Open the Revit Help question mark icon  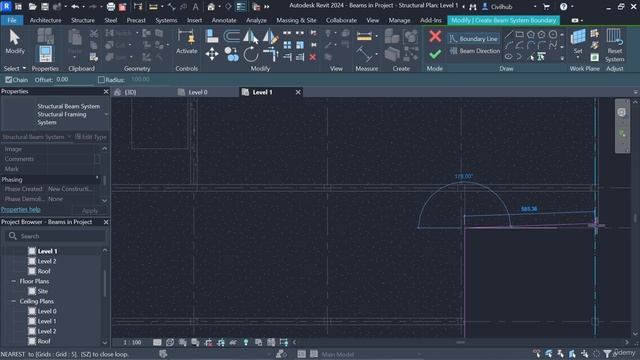564,7
